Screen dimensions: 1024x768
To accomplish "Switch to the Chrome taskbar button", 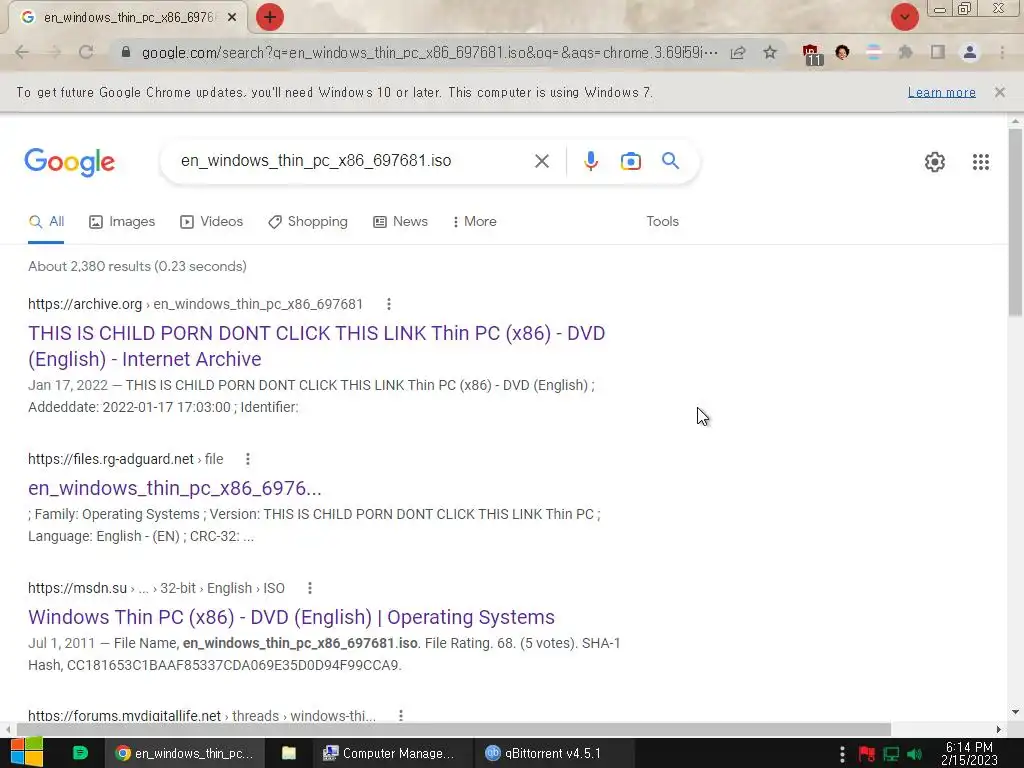I will (x=185, y=754).
